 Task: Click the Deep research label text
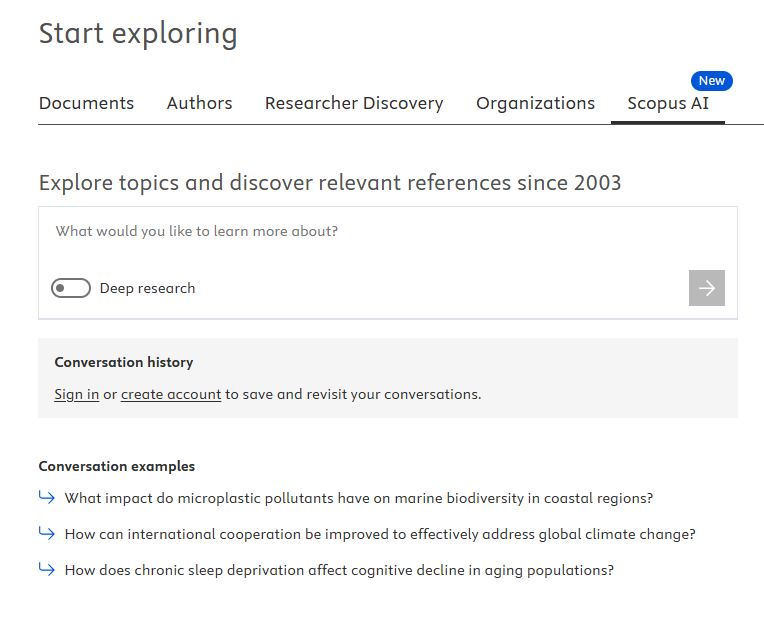(x=147, y=288)
